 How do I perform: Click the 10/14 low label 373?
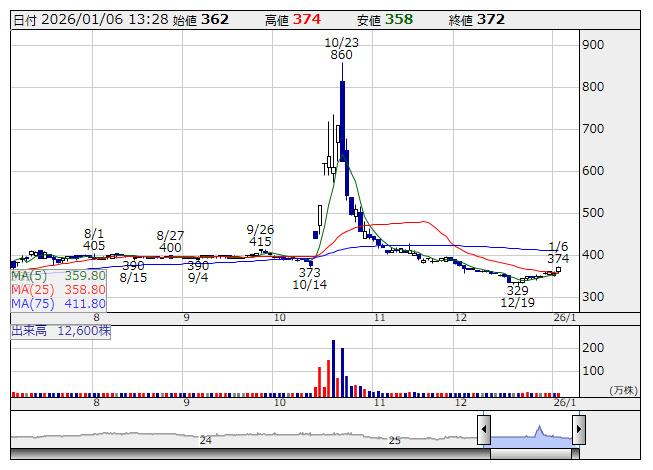(310, 272)
